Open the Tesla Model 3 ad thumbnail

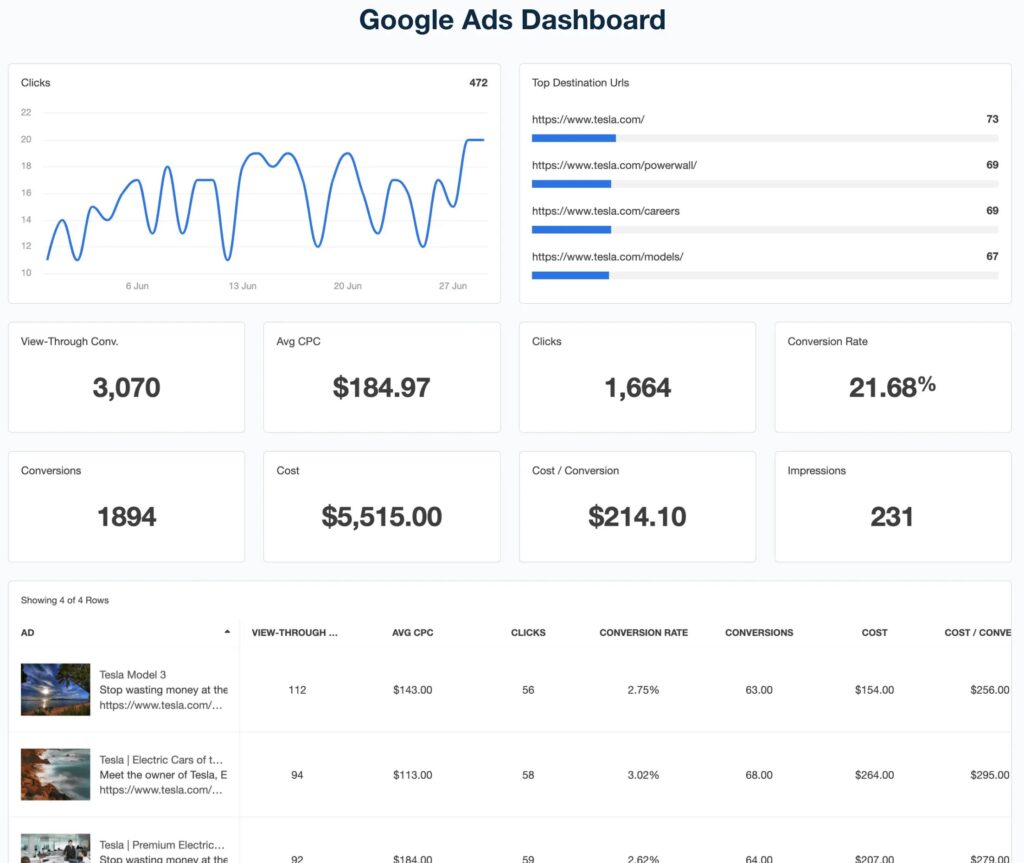pos(54,690)
